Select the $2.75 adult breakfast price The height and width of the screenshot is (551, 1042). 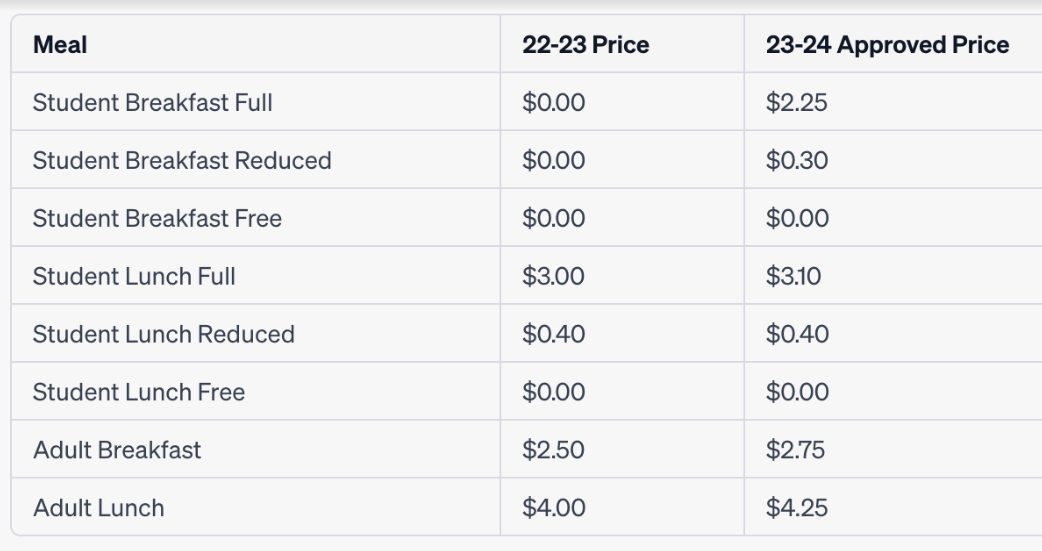795,449
